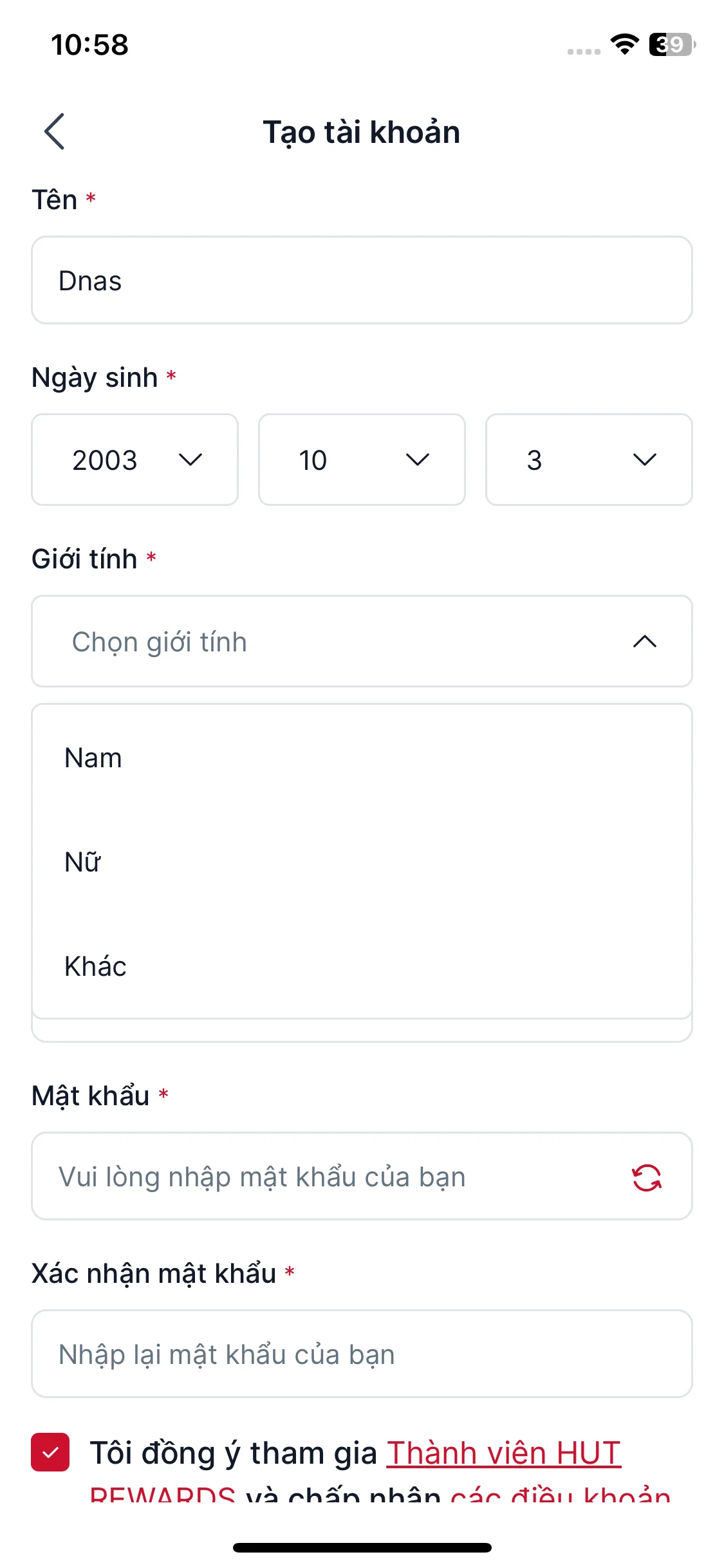Focus the Xác nhận mật khẩu field
Image resolution: width=724 pixels, height=1568 pixels.
362,1354
